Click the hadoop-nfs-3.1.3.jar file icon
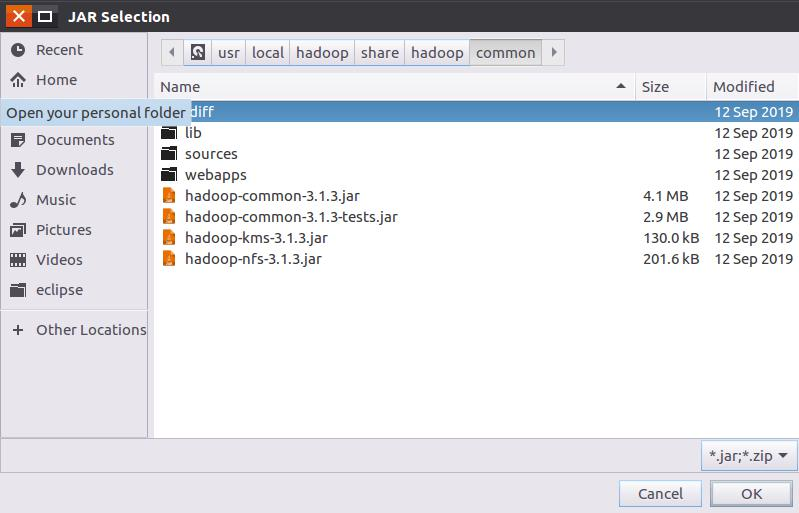The image size is (799, 513). coord(169,258)
